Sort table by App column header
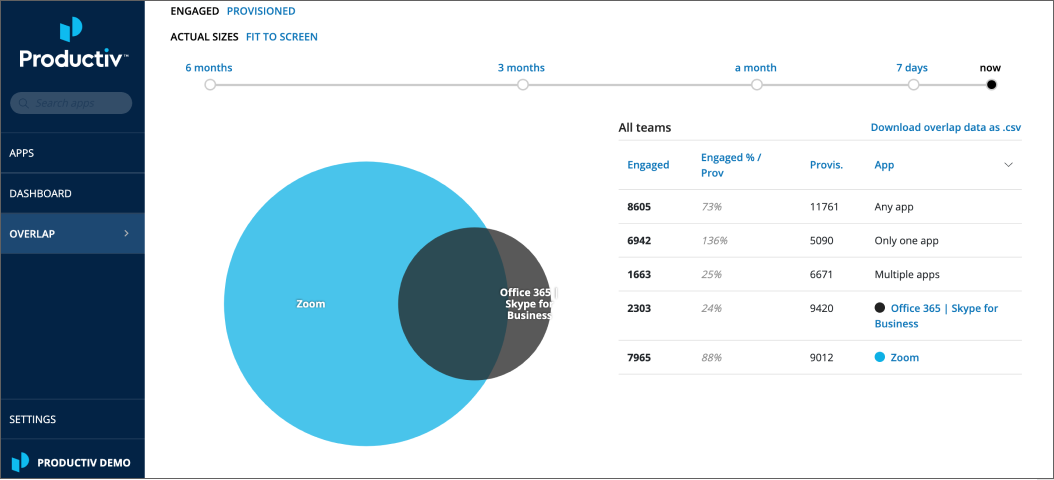The image size is (1054, 480). pos(885,165)
